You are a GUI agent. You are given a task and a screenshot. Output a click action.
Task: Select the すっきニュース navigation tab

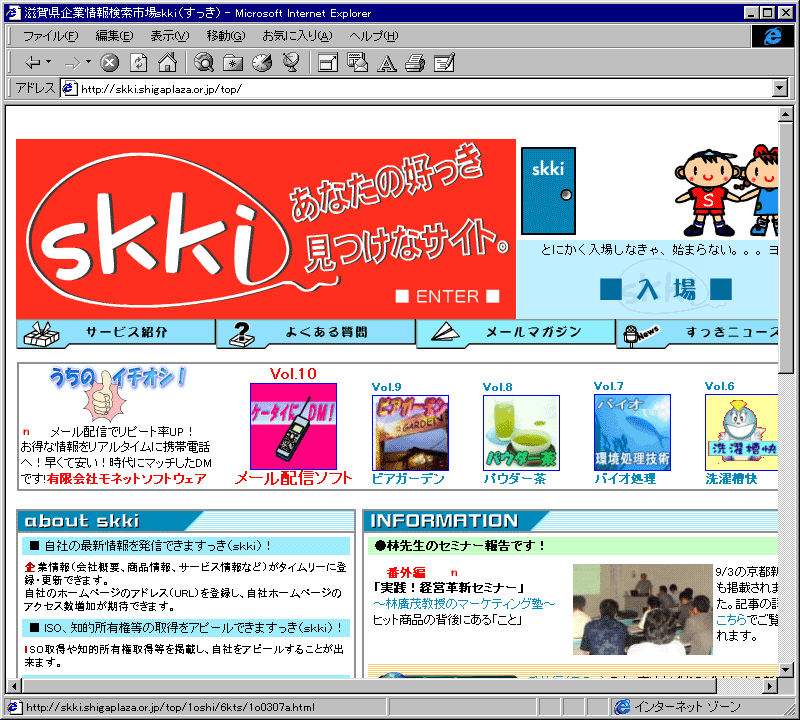697,332
